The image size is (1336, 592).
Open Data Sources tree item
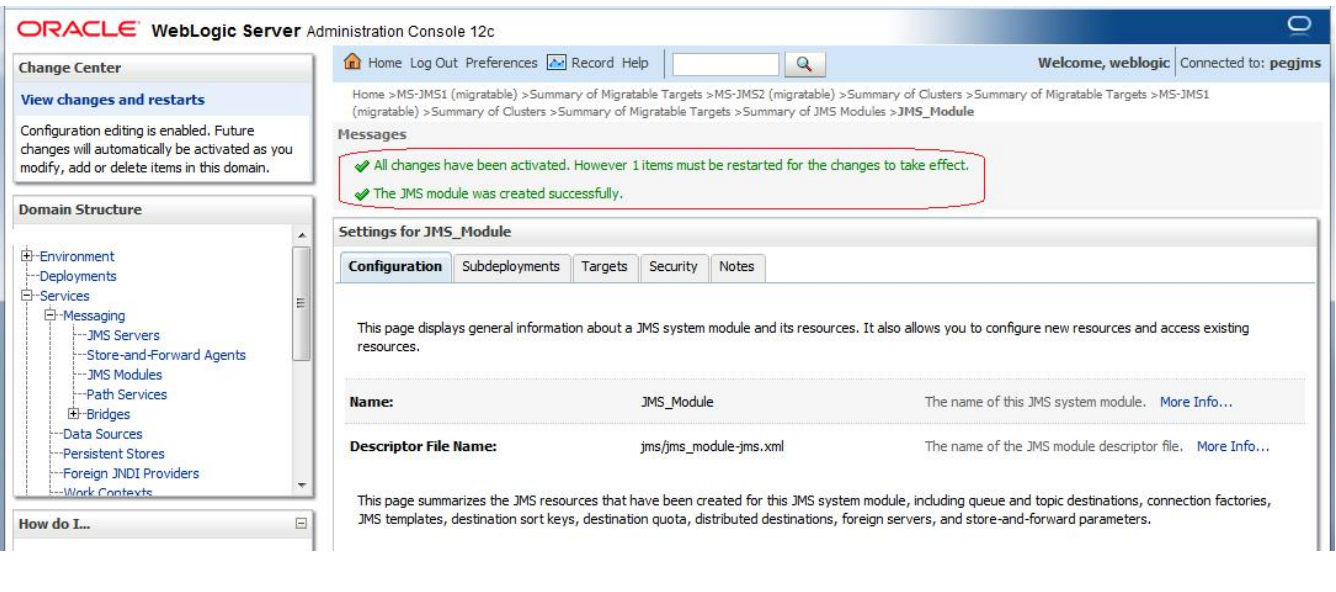[x=102, y=434]
